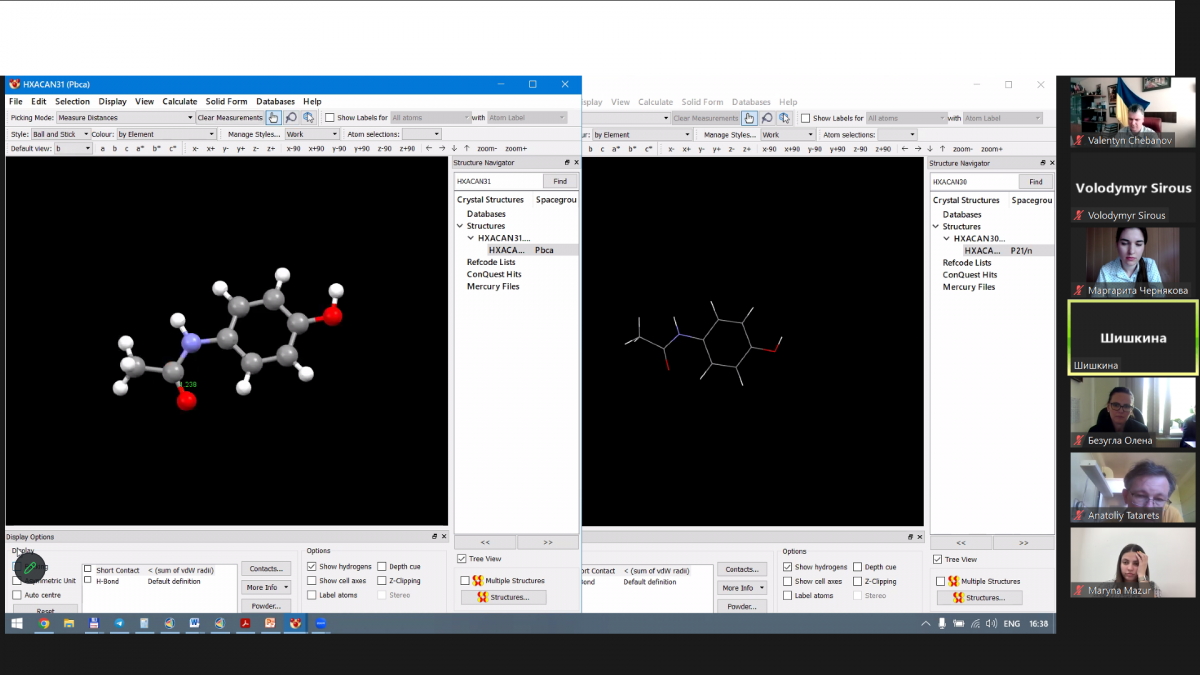This screenshot has width=1200, height=675.
Task: Click the green pen annotation icon
Action: click(30, 567)
